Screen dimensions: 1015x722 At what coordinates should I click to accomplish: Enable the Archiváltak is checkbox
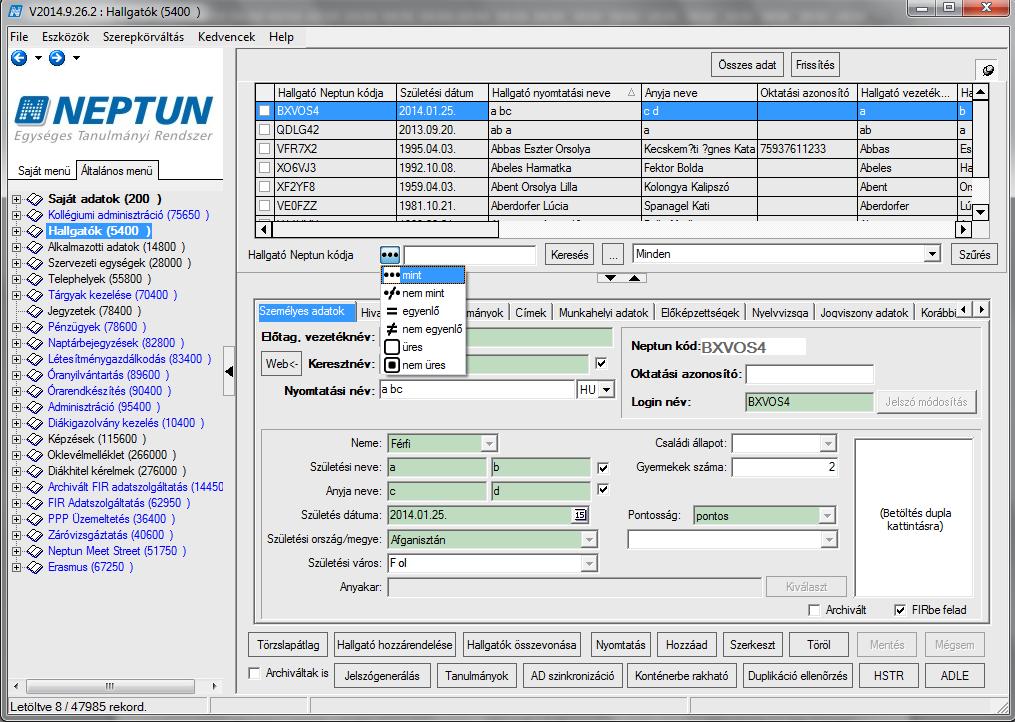pos(254,673)
